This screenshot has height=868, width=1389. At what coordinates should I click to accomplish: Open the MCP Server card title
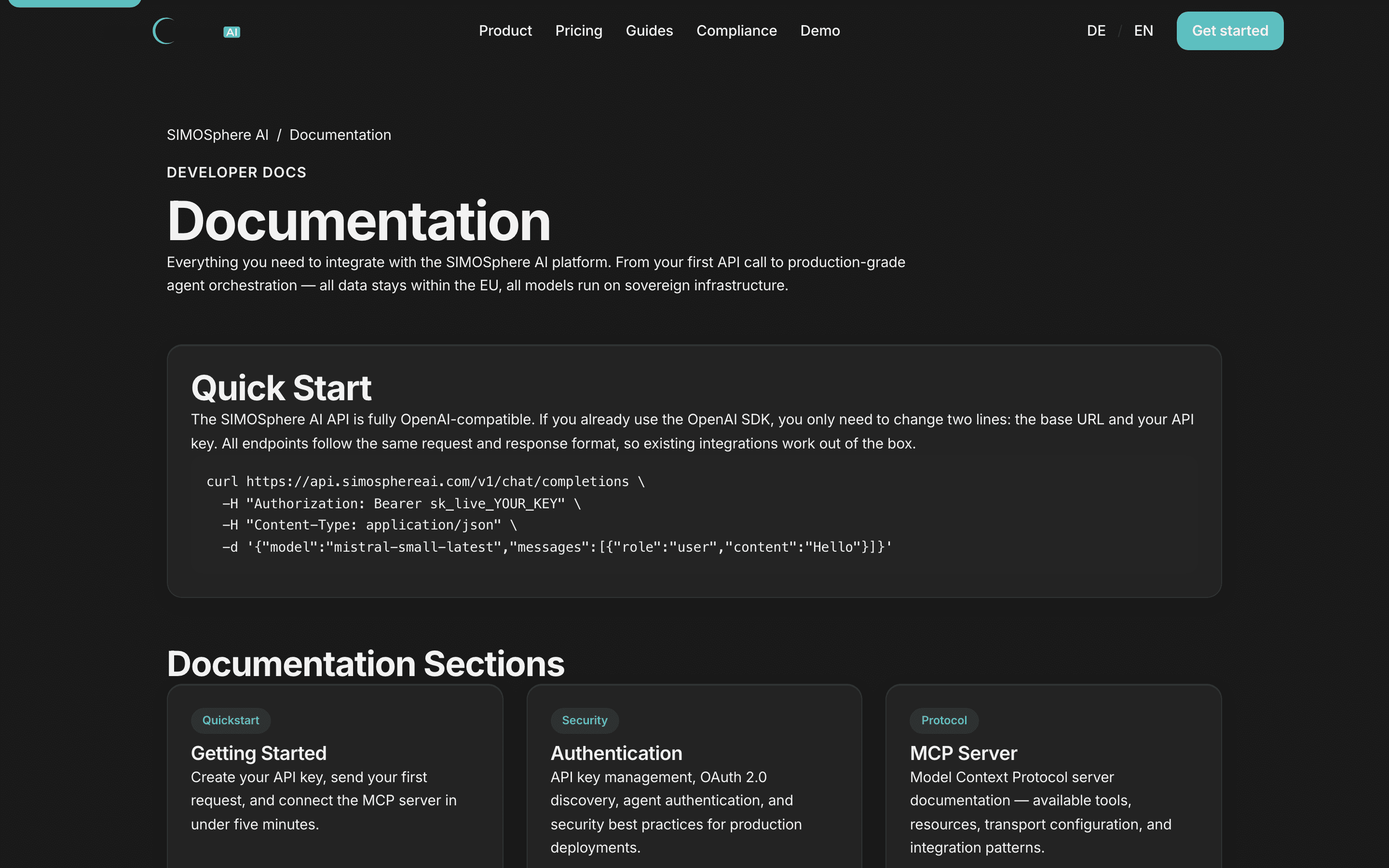click(963, 753)
